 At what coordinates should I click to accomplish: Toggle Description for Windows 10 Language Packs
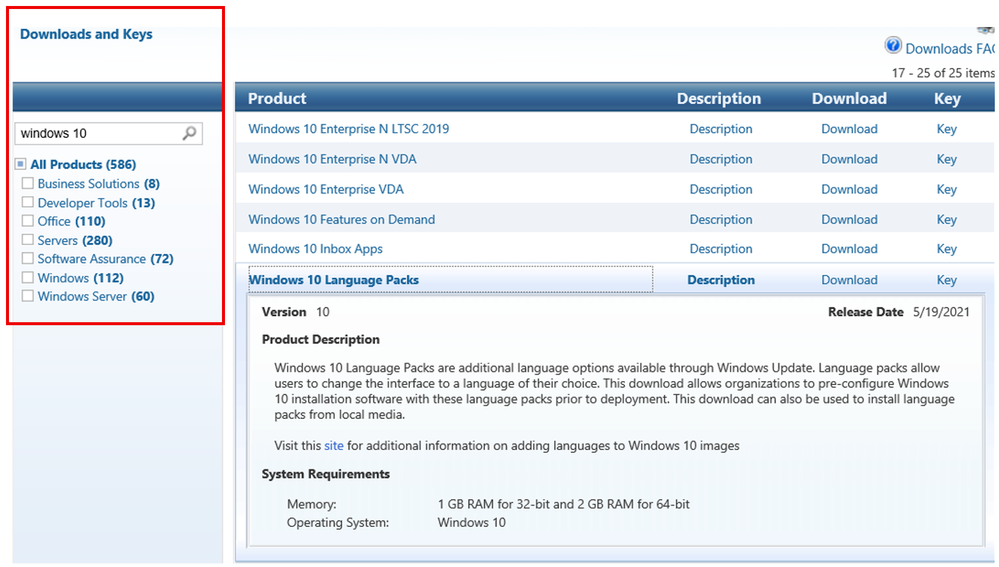coord(721,280)
